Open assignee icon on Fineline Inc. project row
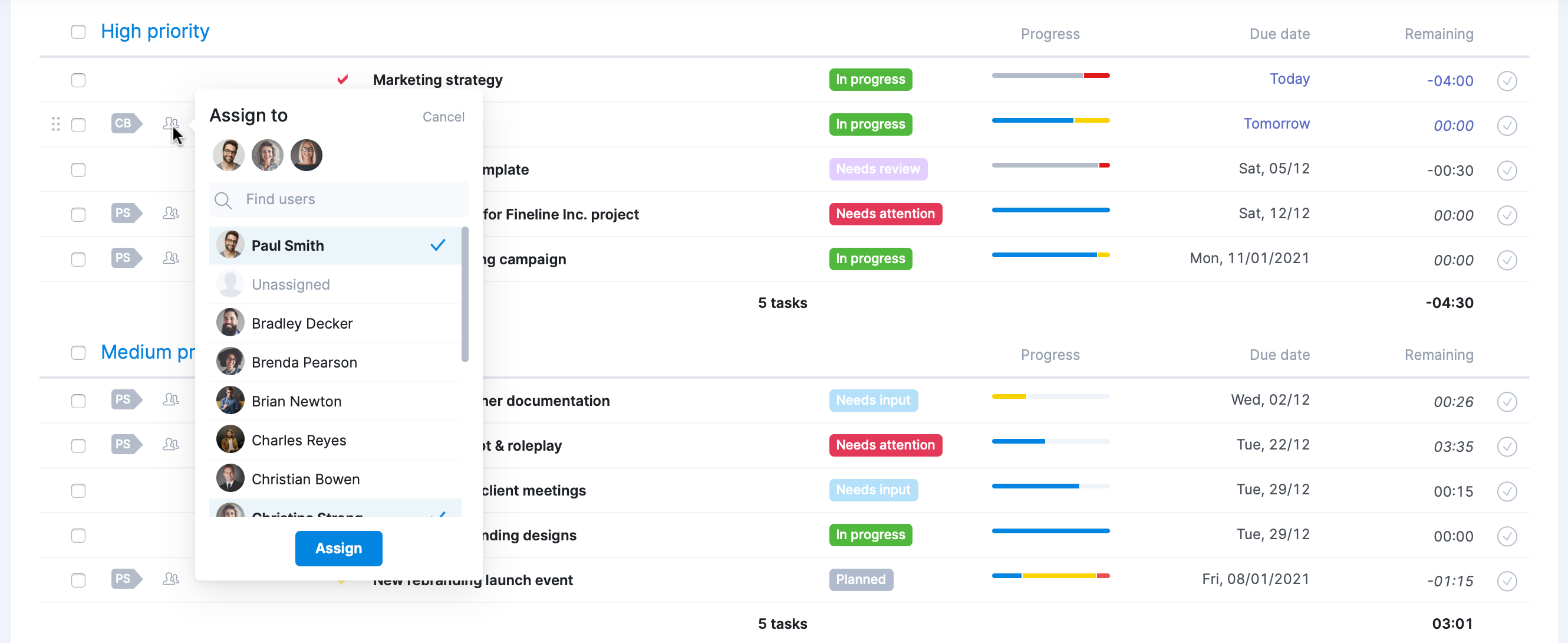This screenshot has height=643, width=1568. tap(170, 213)
